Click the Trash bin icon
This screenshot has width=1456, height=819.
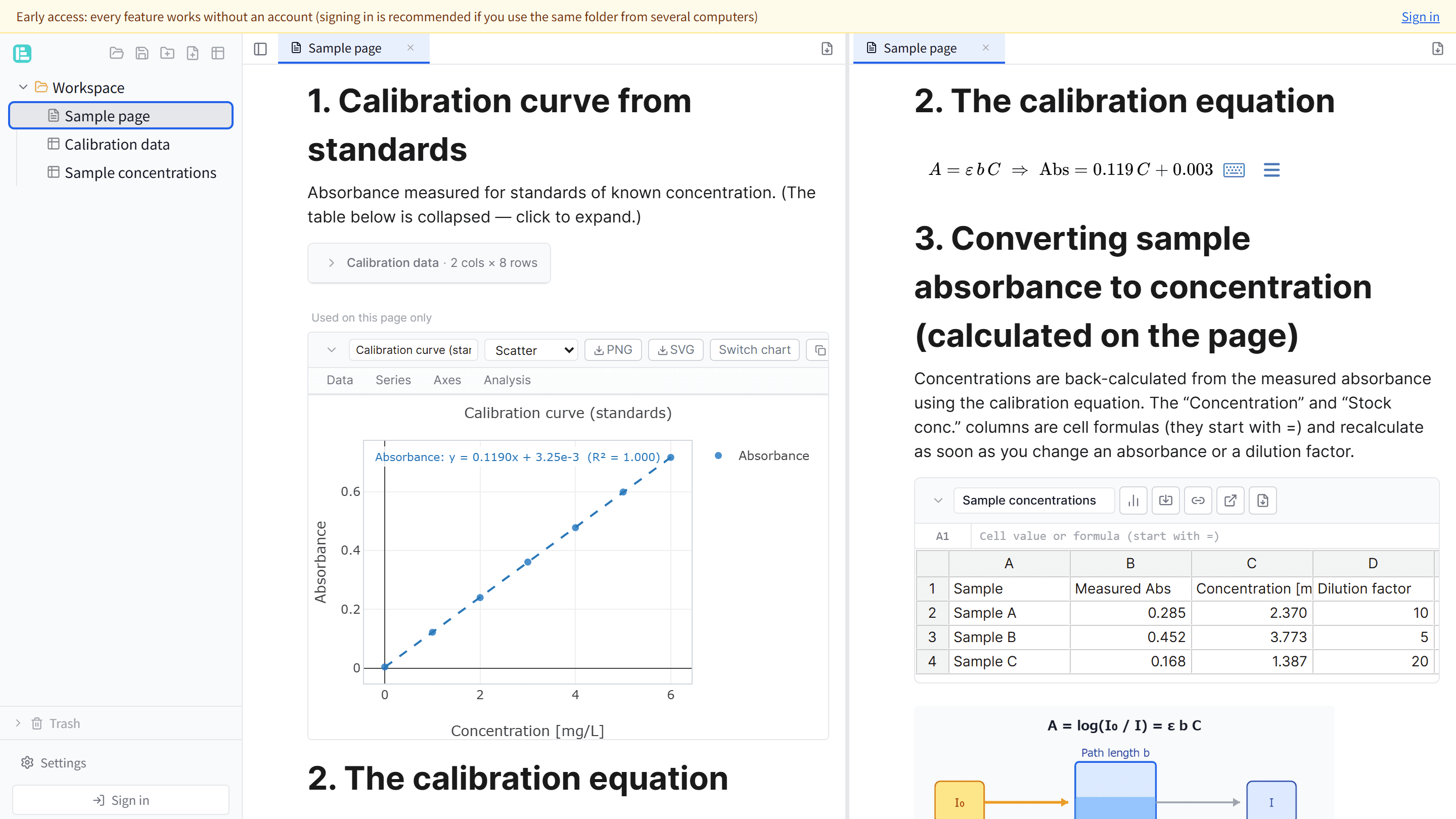37,723
